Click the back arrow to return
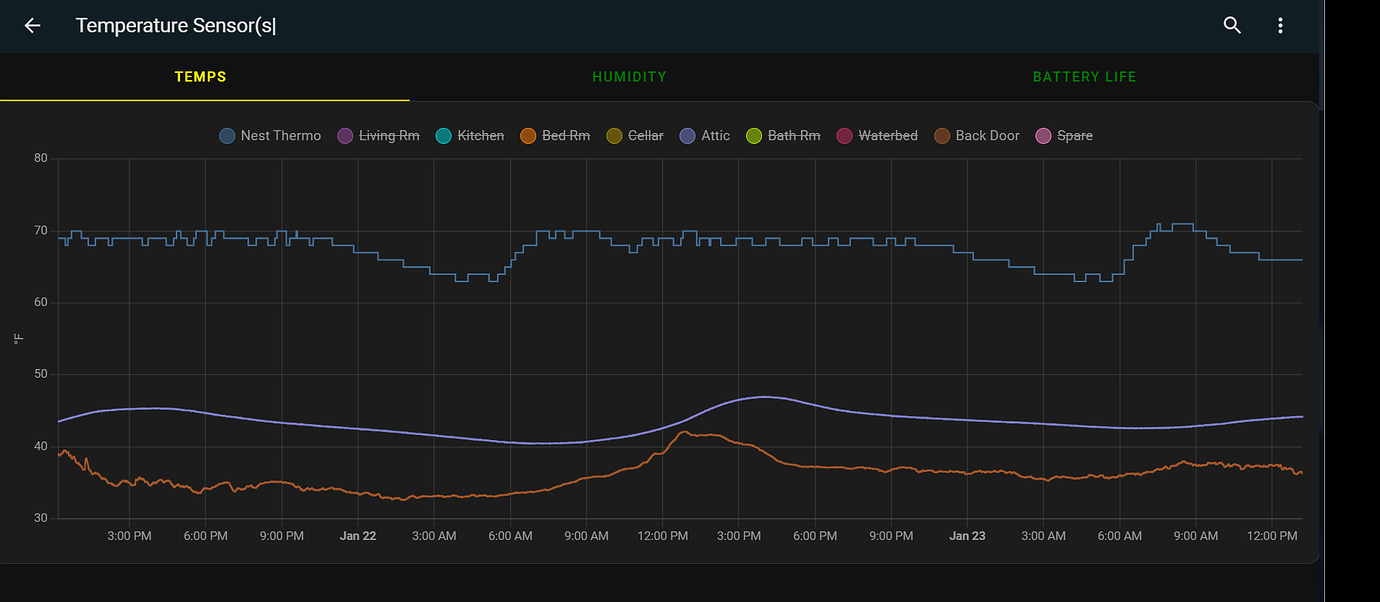This screenshot has width=1380, height=602. (31, 25)
